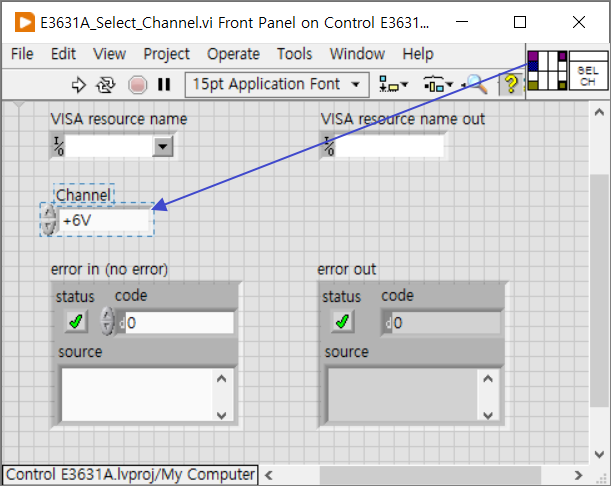Click the LabVIEW app icon in title bar
The height and width of the screenshot is (486, 611).
tap(25, 22)
